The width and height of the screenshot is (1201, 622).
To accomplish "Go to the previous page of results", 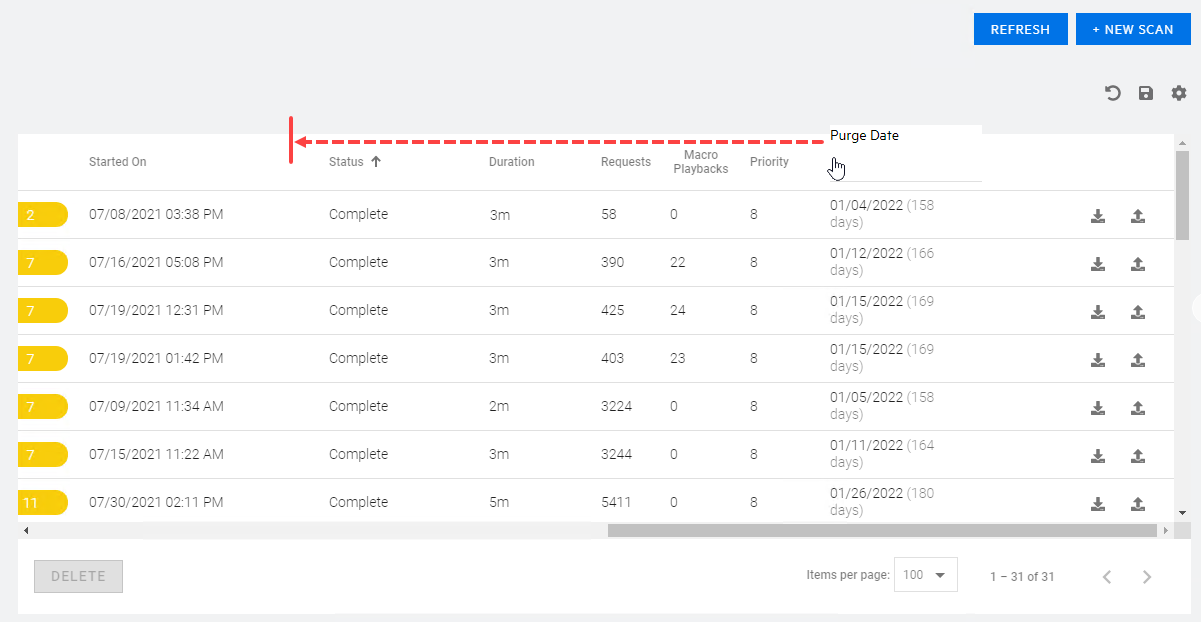I will (x=1107, y=576).
